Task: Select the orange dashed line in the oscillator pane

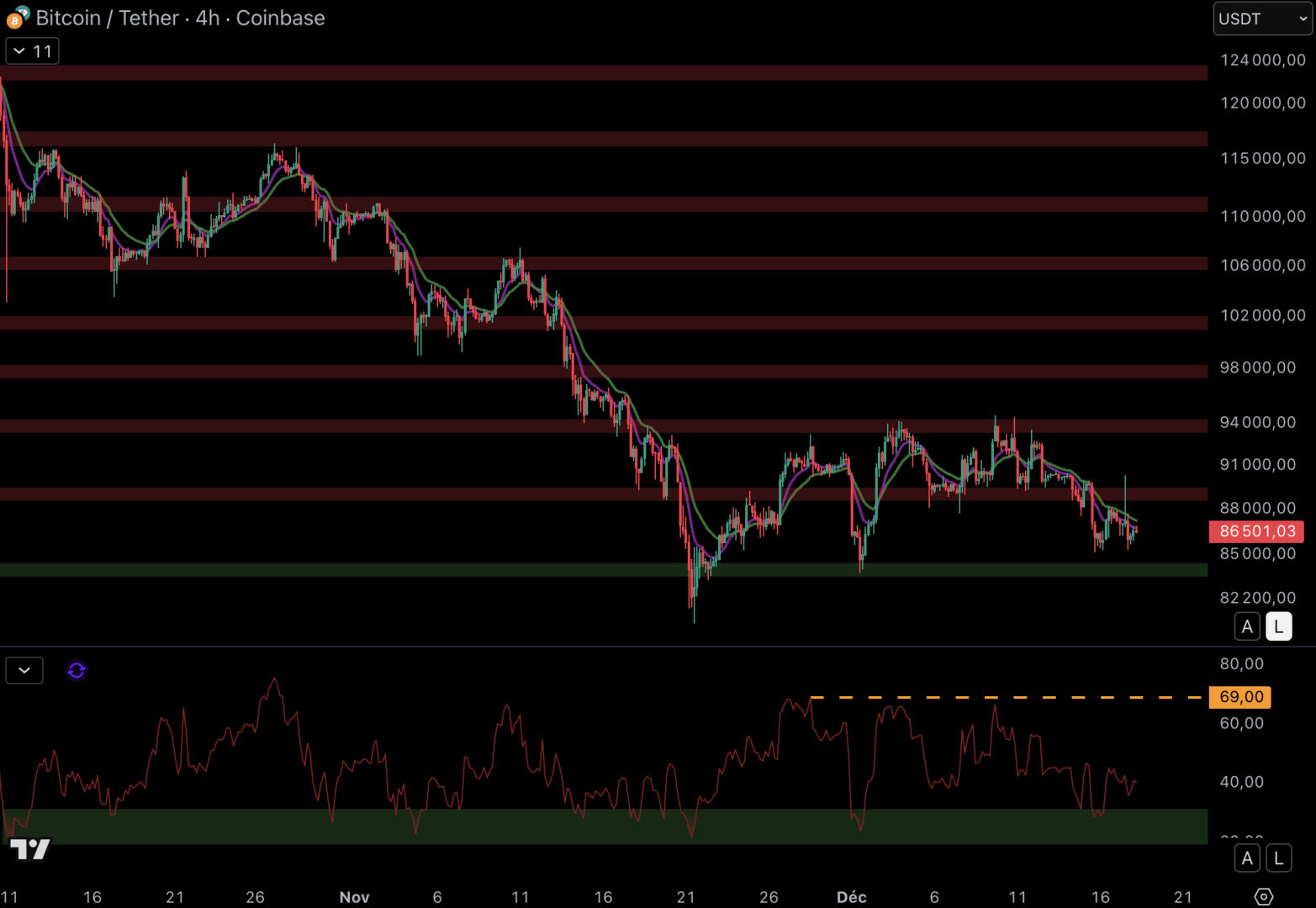Action: 1009,697
